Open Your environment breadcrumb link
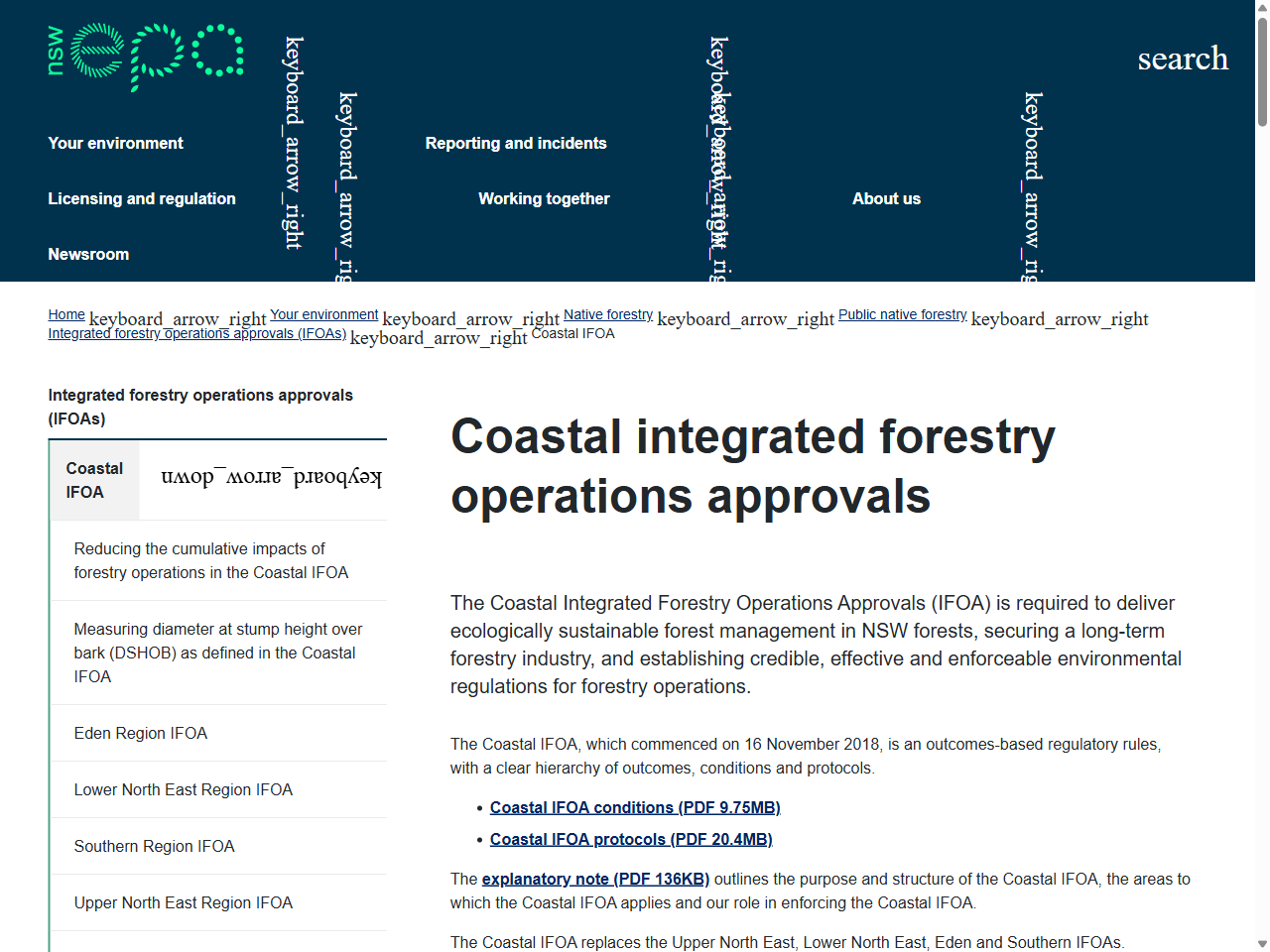 coord(324,314)
